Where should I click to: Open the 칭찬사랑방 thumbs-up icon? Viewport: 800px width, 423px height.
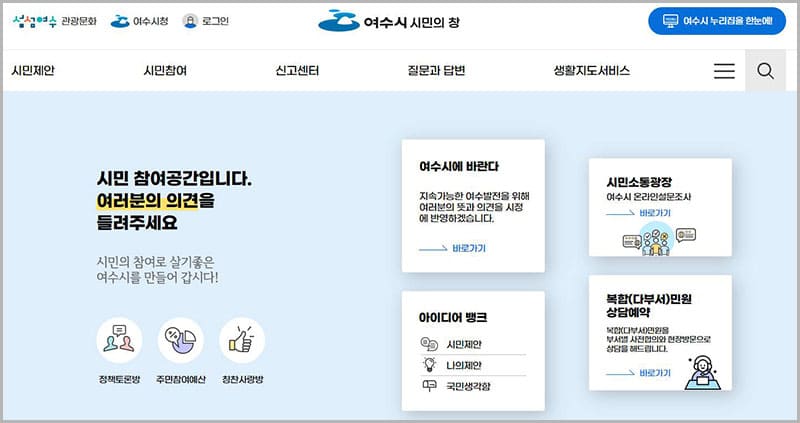(x=241, y=340)
